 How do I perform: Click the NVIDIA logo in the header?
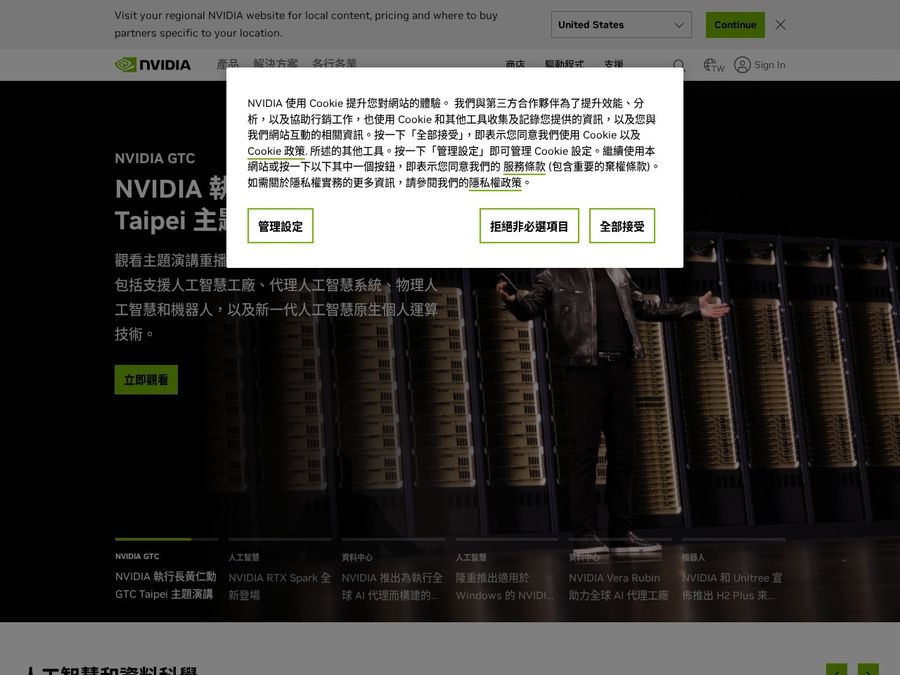tap(153, 65)
